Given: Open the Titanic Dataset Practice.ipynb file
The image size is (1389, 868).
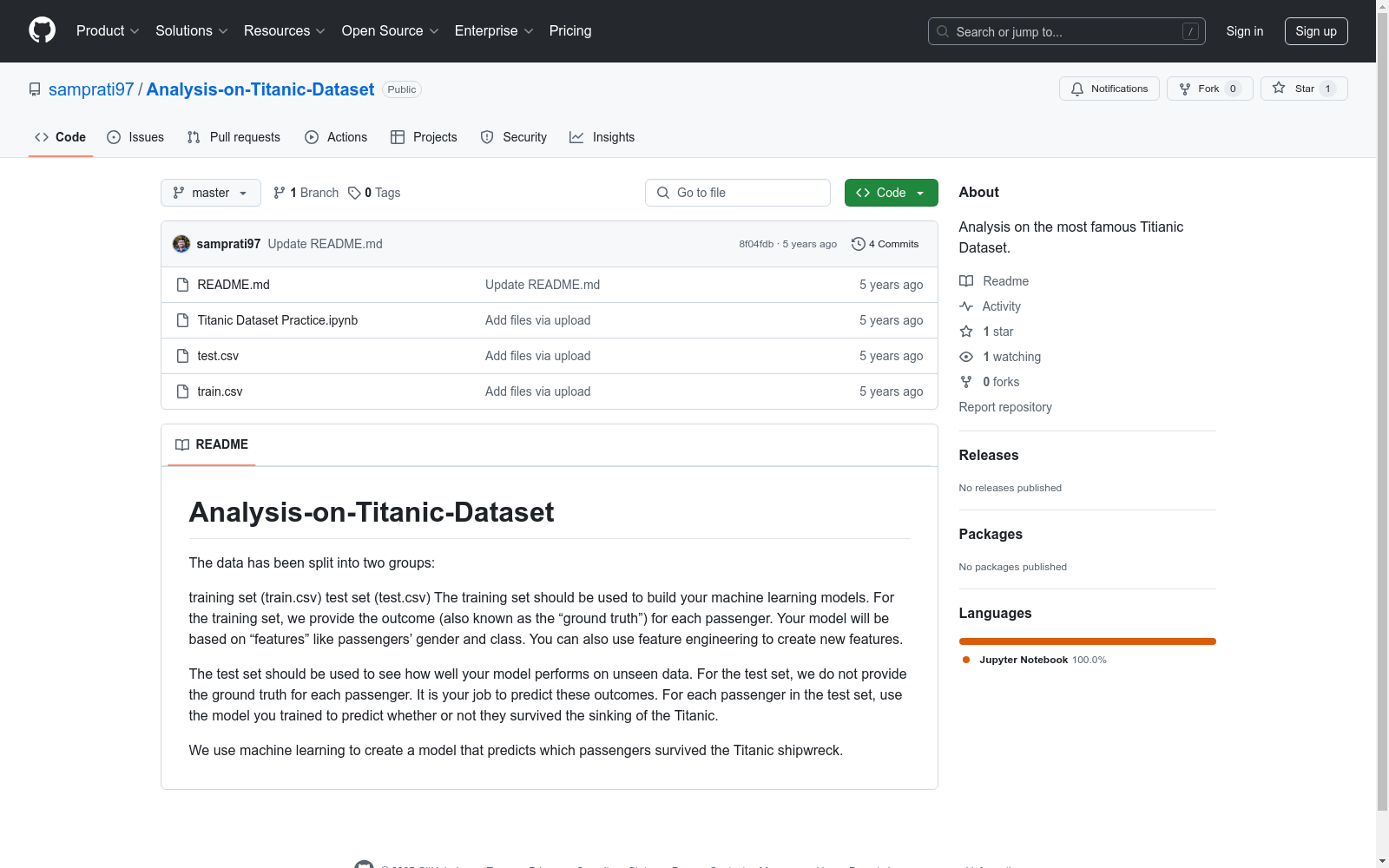Looking at the screenshot, I should click(278, 320).
